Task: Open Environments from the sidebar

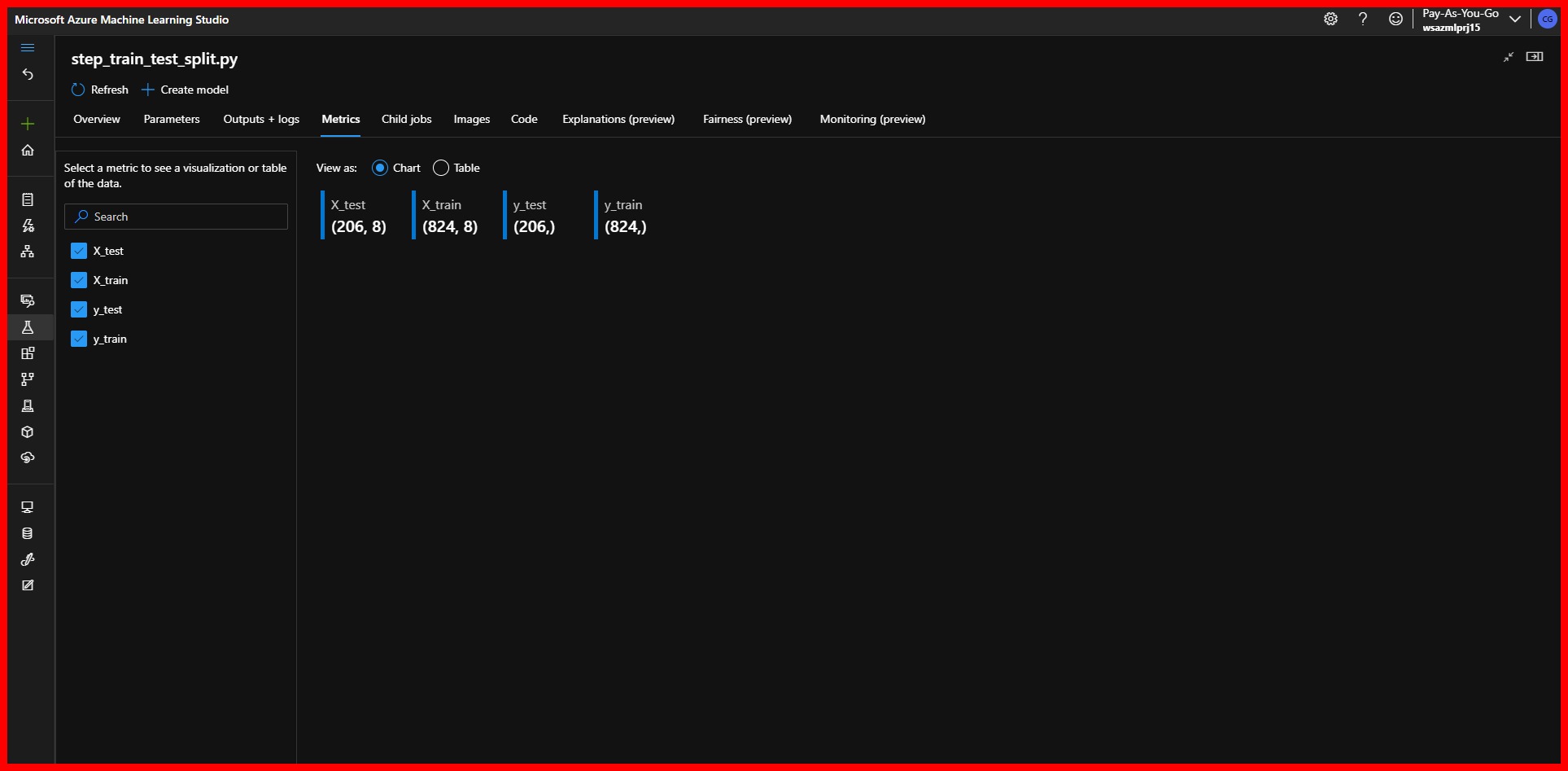Action: pyautogui.click(x=28, y=405)
